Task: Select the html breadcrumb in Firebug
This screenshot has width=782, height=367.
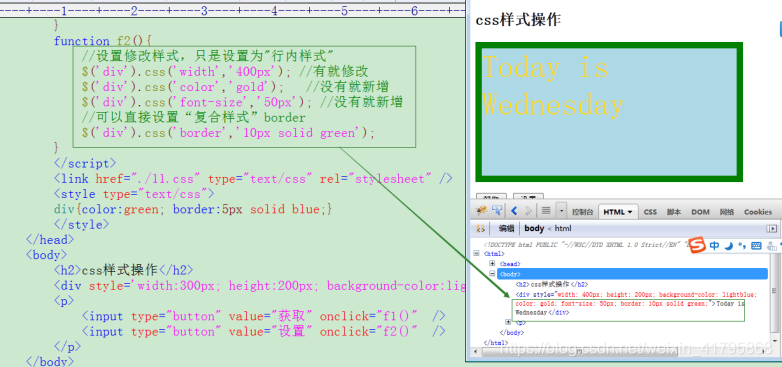Action: tap(563, 228)
